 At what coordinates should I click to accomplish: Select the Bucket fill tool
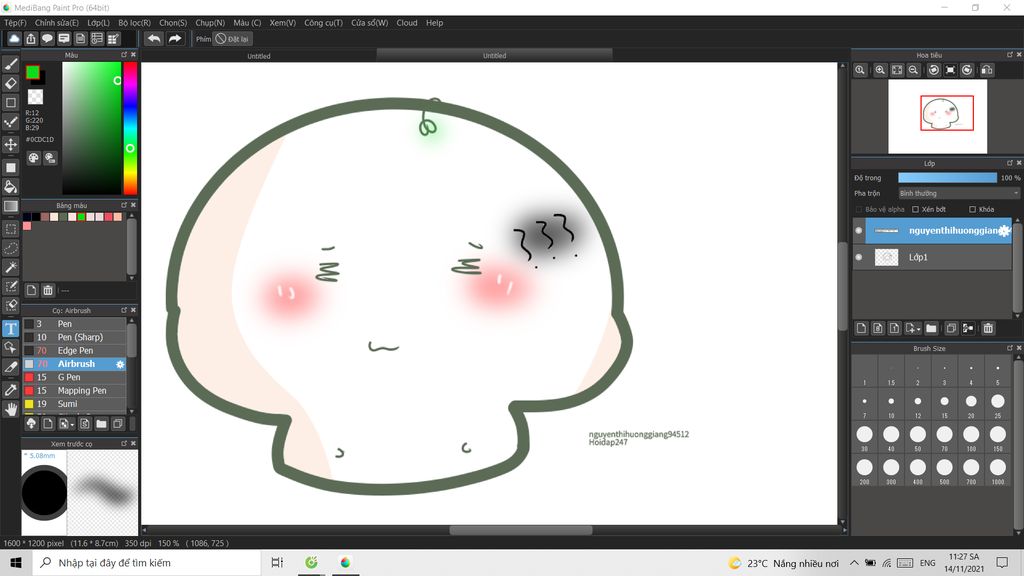[10, 187]
